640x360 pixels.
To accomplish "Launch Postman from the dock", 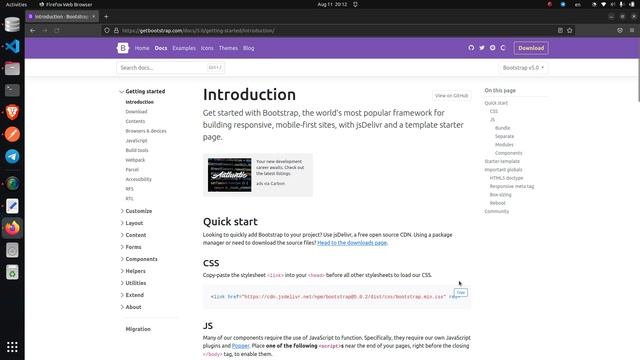I will pyautogui.click(x=12, y=134).
